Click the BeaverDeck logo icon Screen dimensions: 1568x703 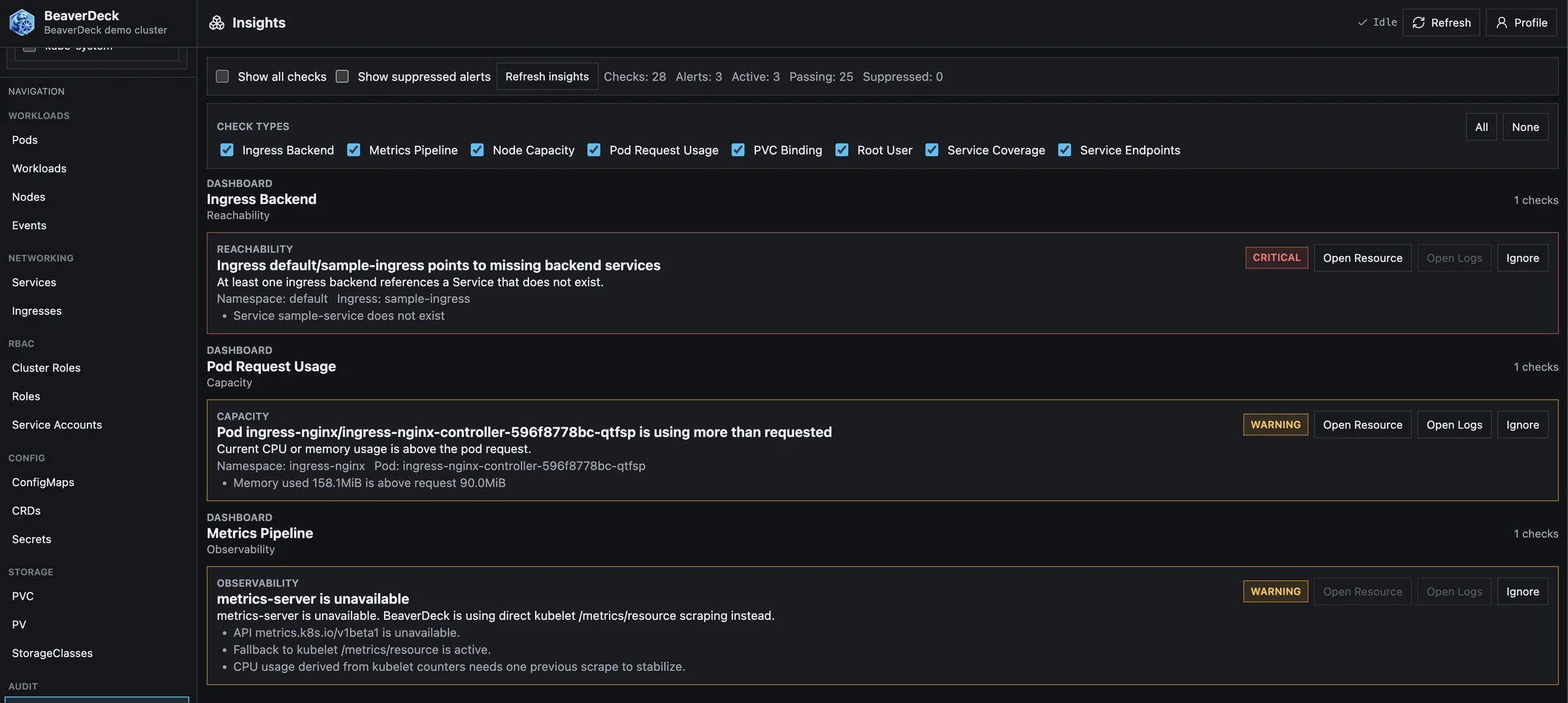point(22,22)
